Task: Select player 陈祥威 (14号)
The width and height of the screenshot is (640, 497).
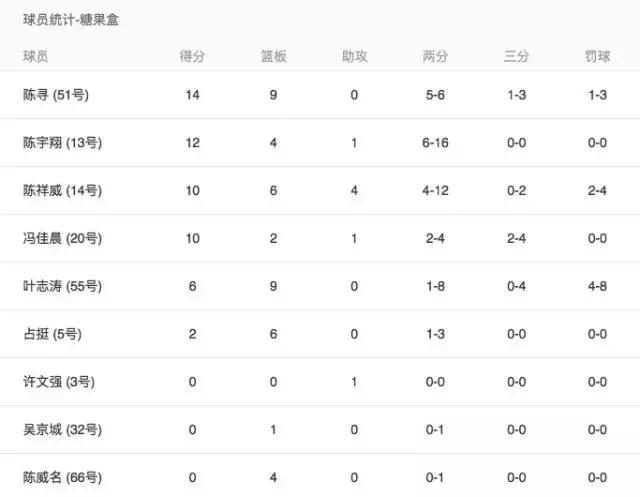Action: click(62, 191)
